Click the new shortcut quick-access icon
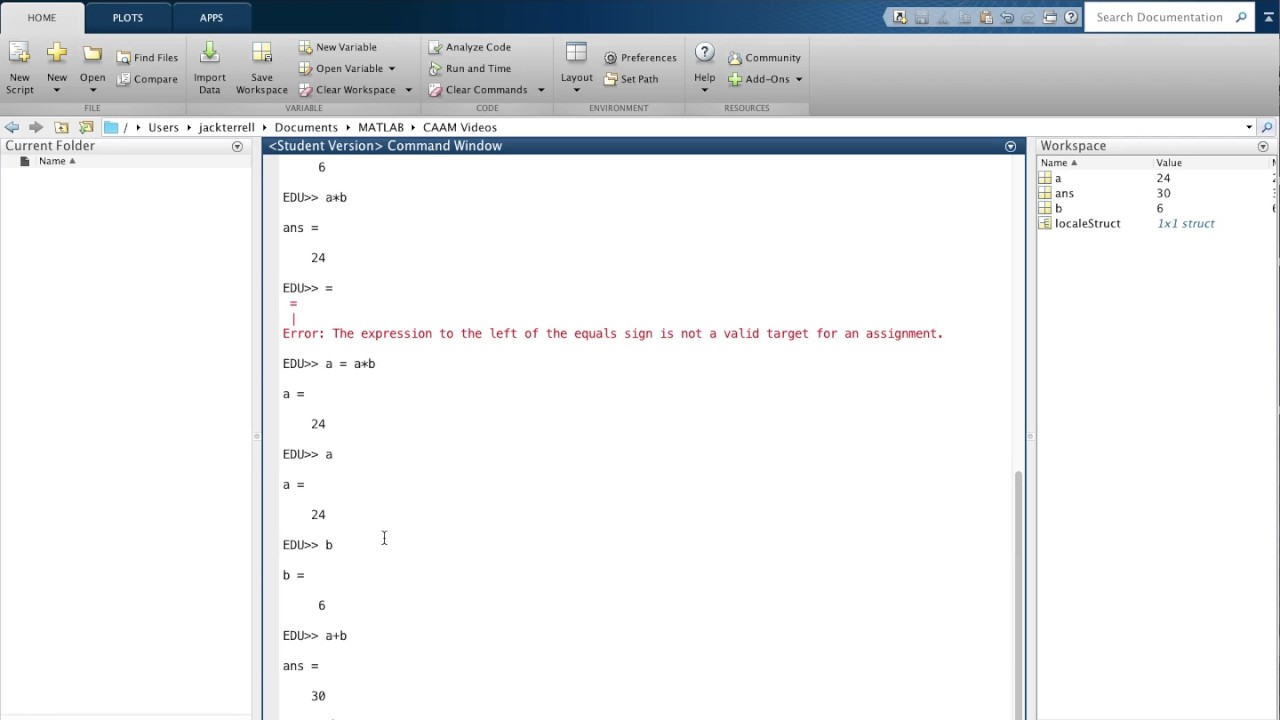 [900, 17]
